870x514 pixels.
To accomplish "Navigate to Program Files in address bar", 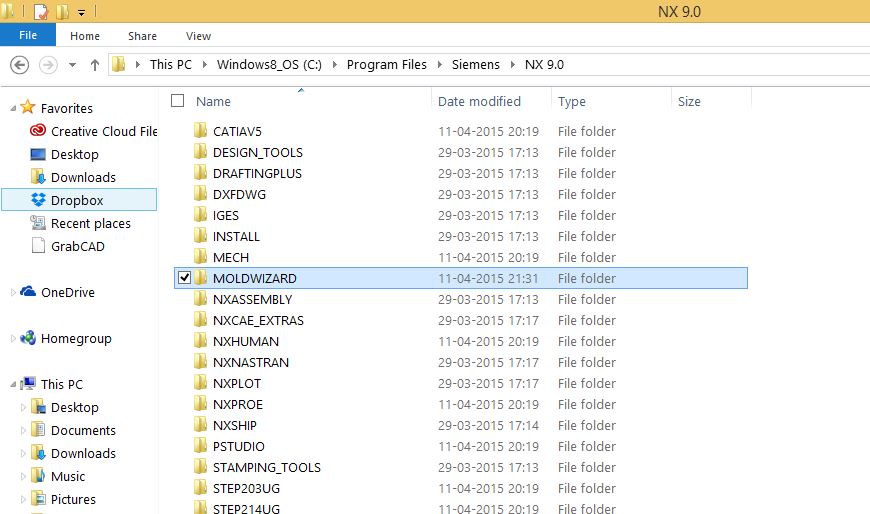I will pos(387,64).
